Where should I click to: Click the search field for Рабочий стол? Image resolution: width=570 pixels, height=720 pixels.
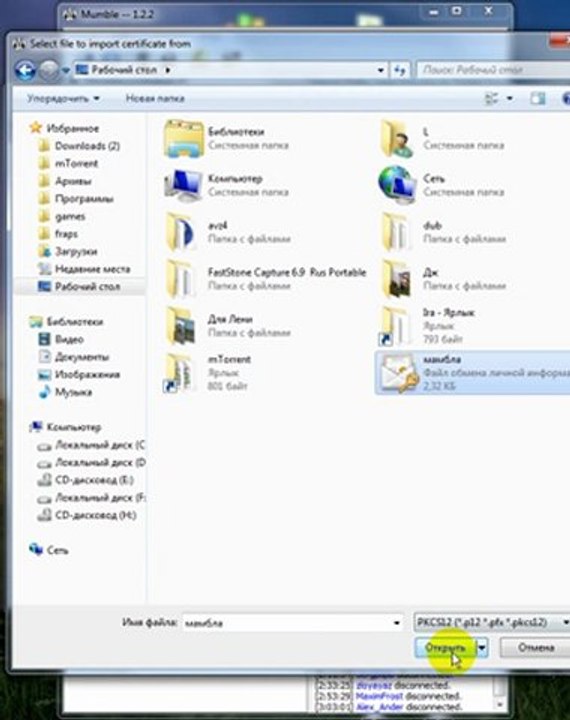point(492,70)
